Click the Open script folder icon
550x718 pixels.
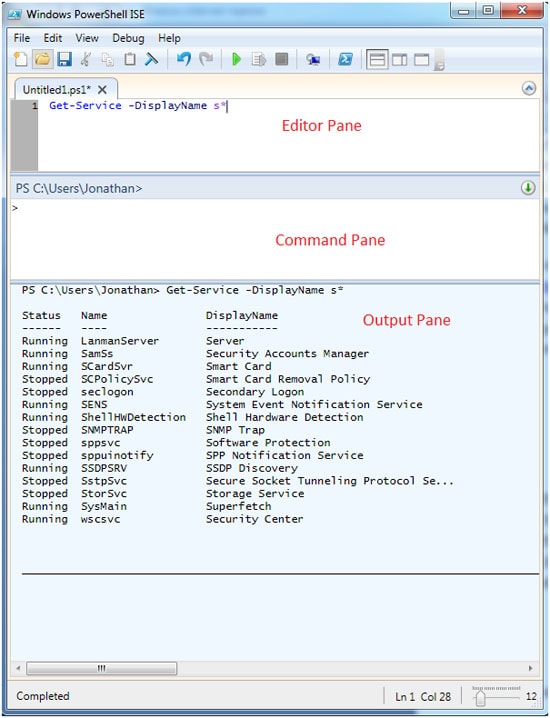pyautogui.click(x=43, y=60)
